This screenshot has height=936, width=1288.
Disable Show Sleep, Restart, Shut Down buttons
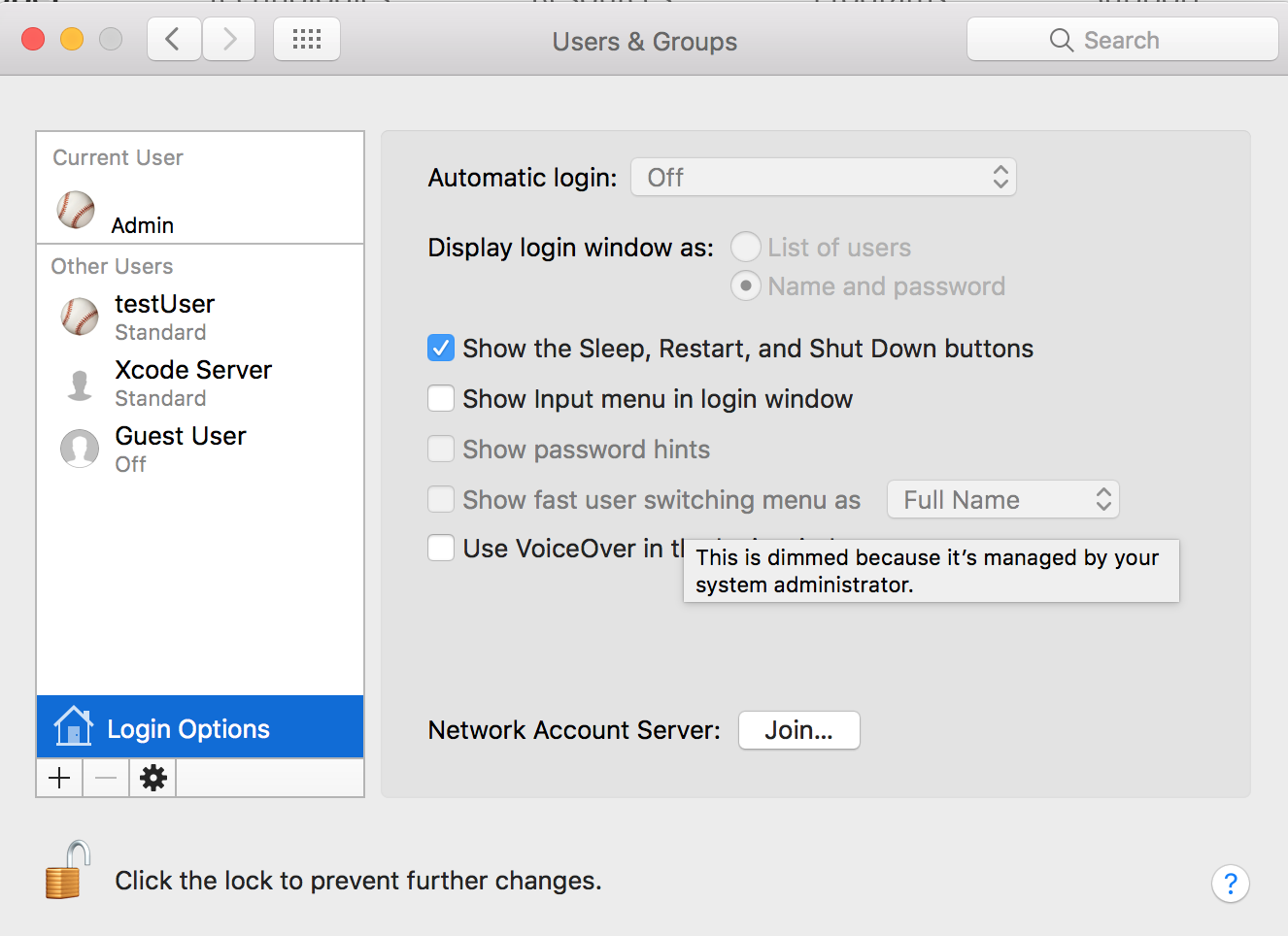tap(441, 348)
